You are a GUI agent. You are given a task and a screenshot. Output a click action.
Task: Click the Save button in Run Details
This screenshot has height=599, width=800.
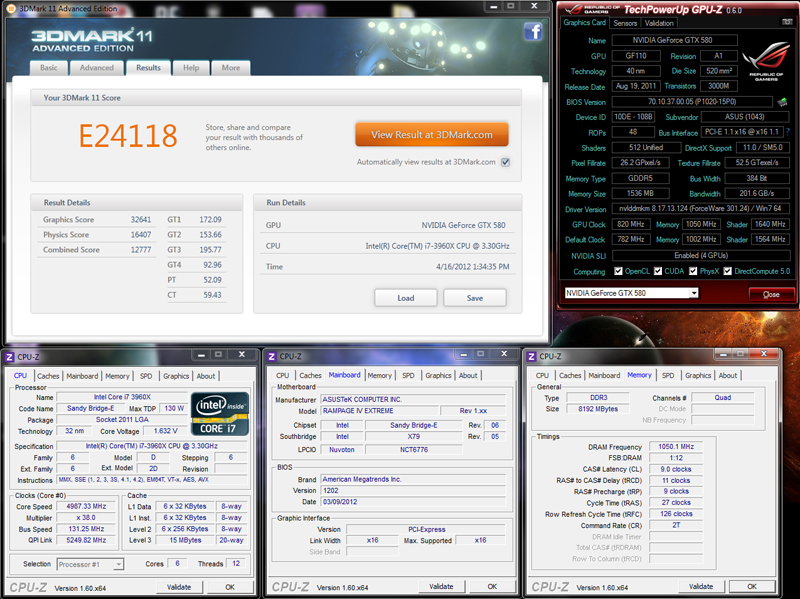click(x=474, y=298)
